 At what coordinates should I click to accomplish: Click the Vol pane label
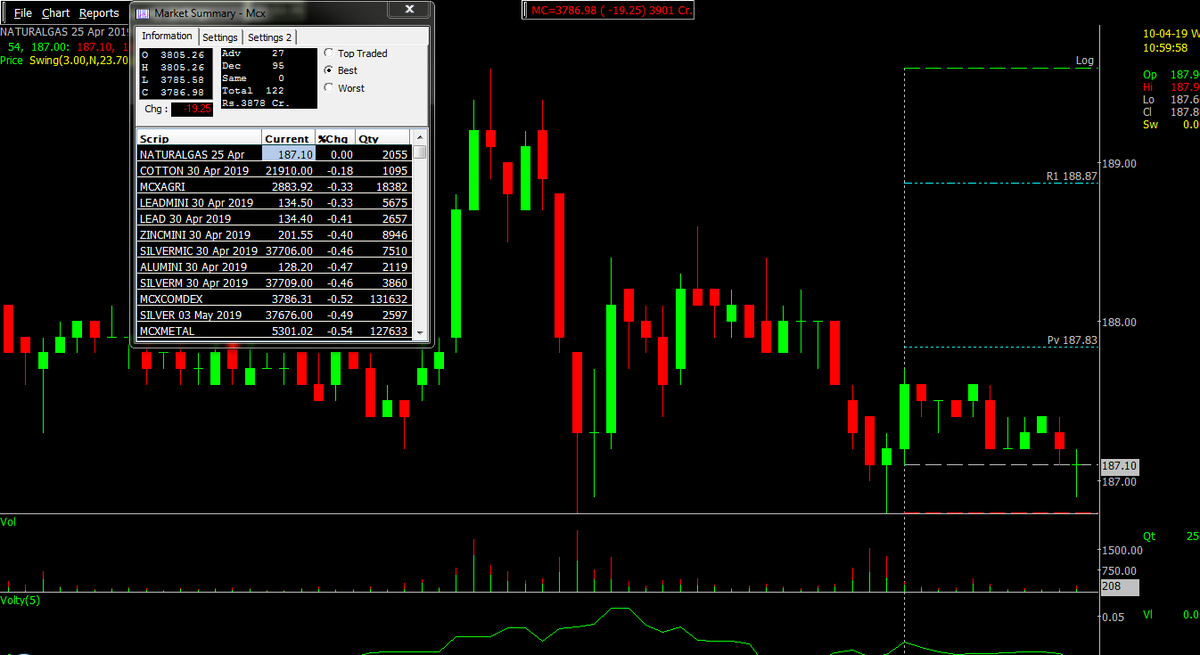[8, 522]
